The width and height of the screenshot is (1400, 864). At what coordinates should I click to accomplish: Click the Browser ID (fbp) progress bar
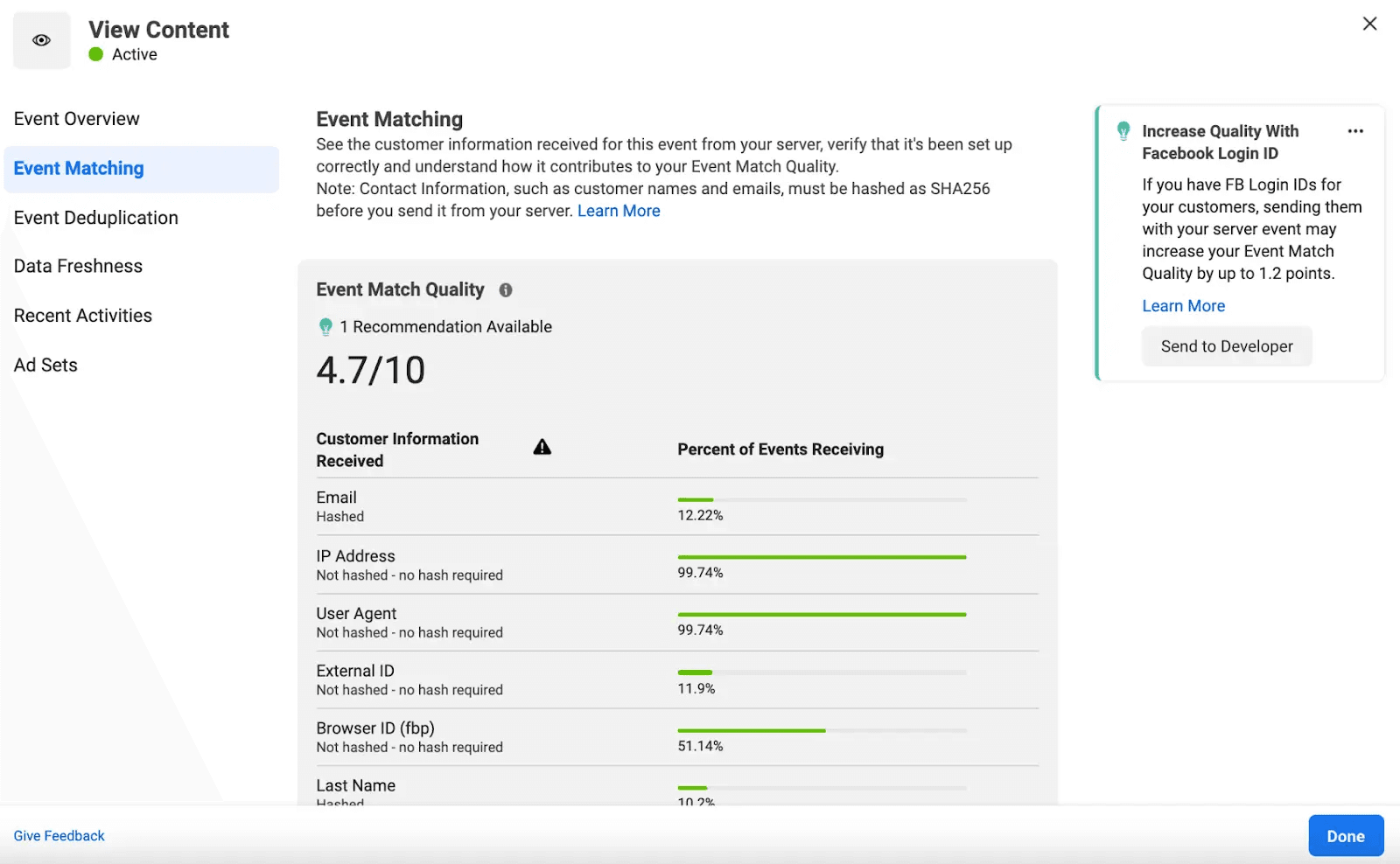[822, 730]
